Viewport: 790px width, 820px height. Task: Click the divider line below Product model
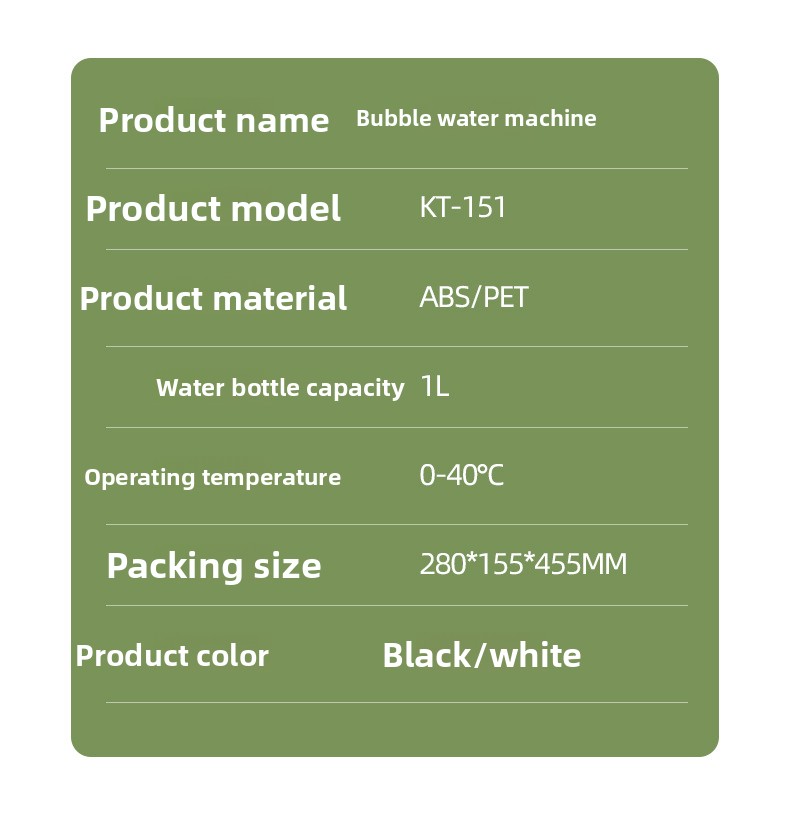click(397, 249)
